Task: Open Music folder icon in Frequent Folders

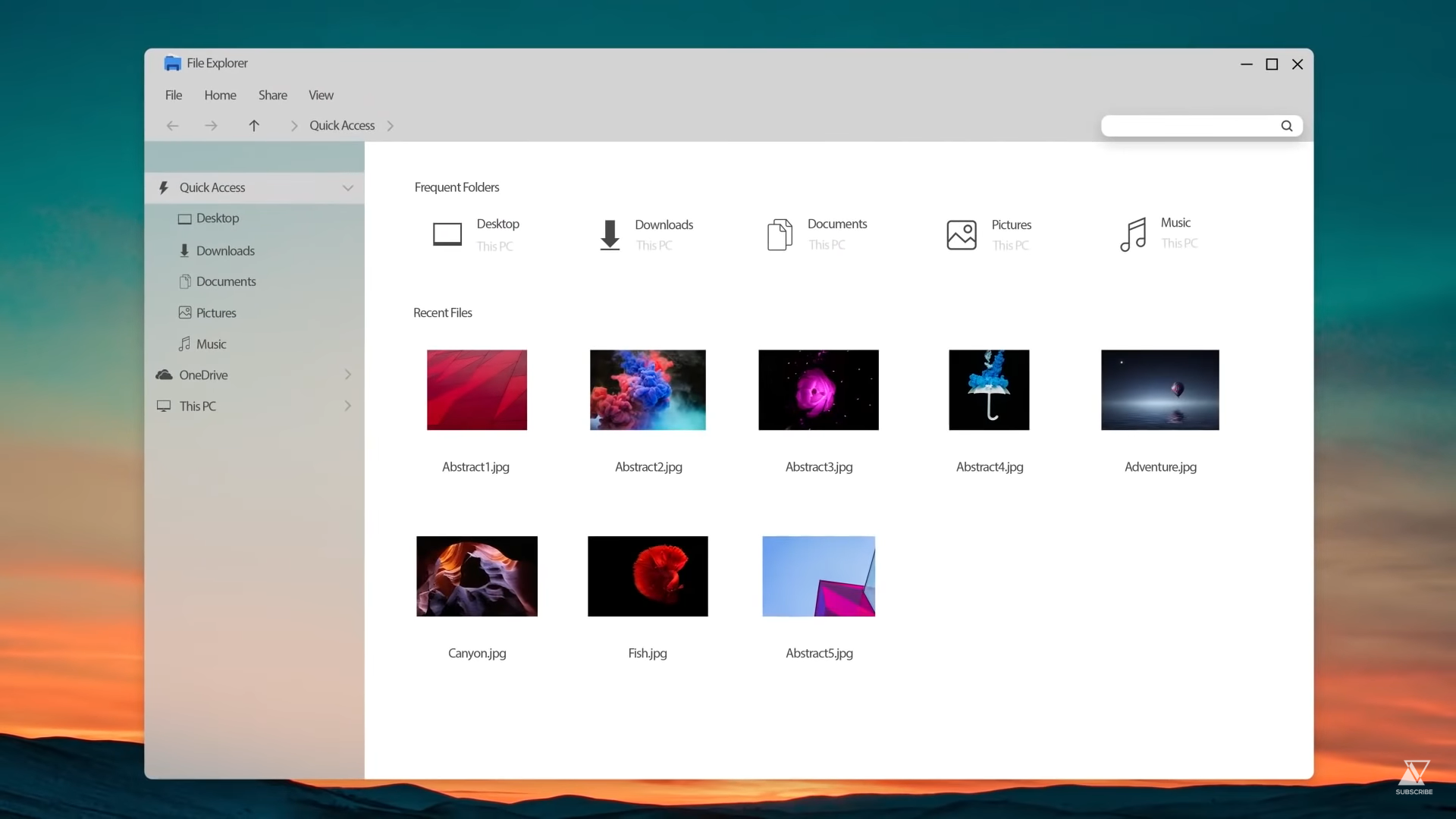Action: click(x=1133, y=234)
